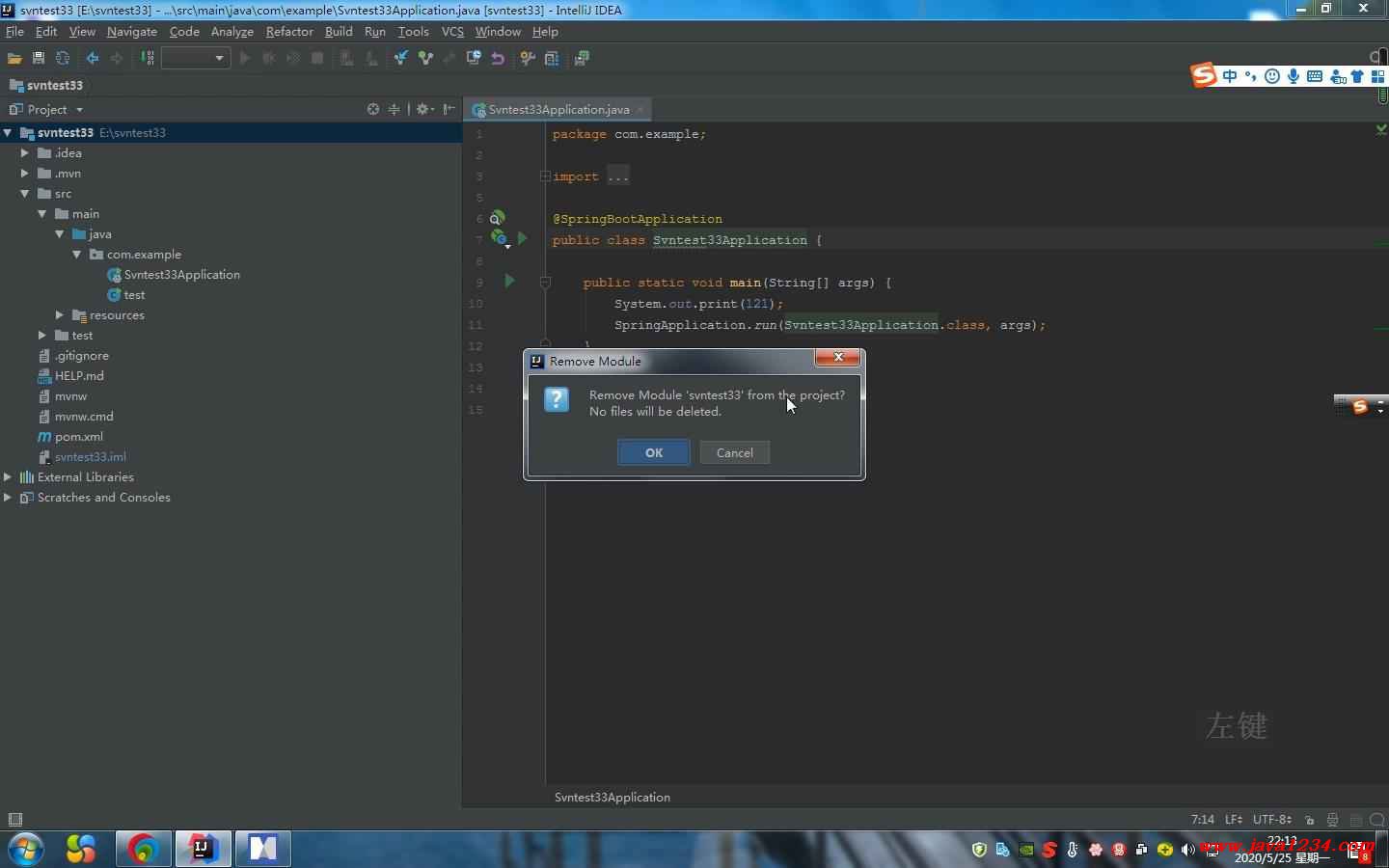Expand the .mvn folder
The image size is (1389, 868).
[25, 174]
